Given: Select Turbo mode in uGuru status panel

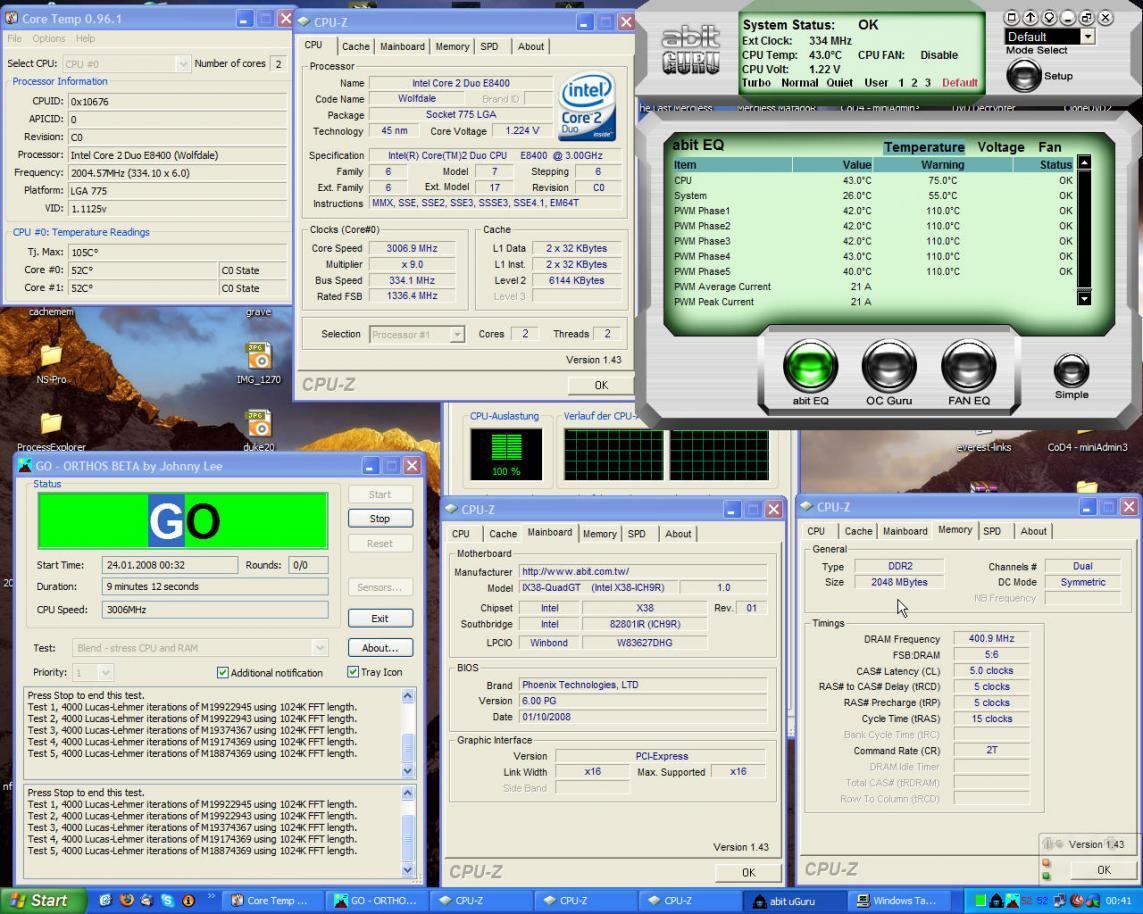Looking at the screenshot, I should [756, 82].
